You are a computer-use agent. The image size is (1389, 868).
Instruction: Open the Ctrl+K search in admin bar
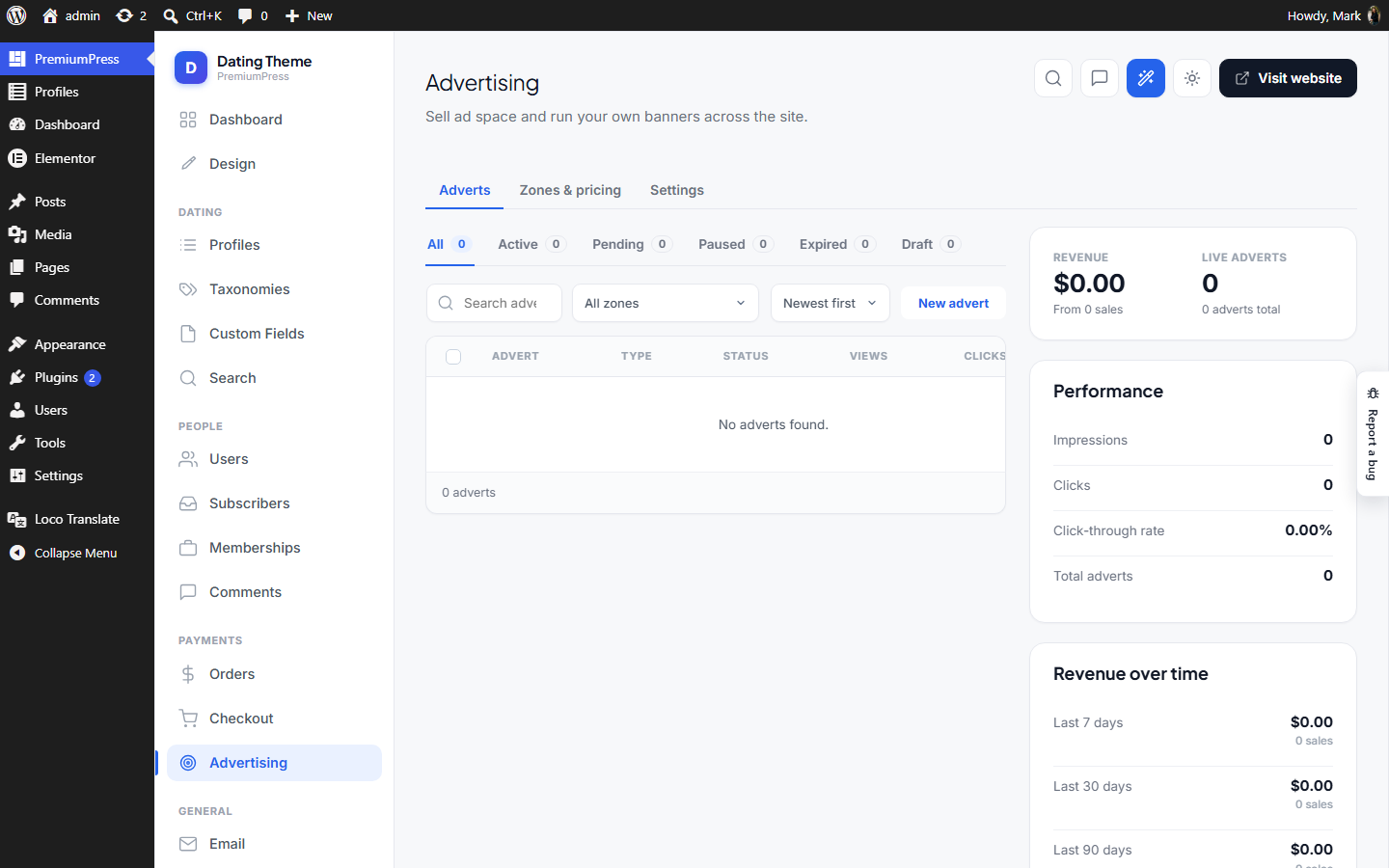(193, 15)
